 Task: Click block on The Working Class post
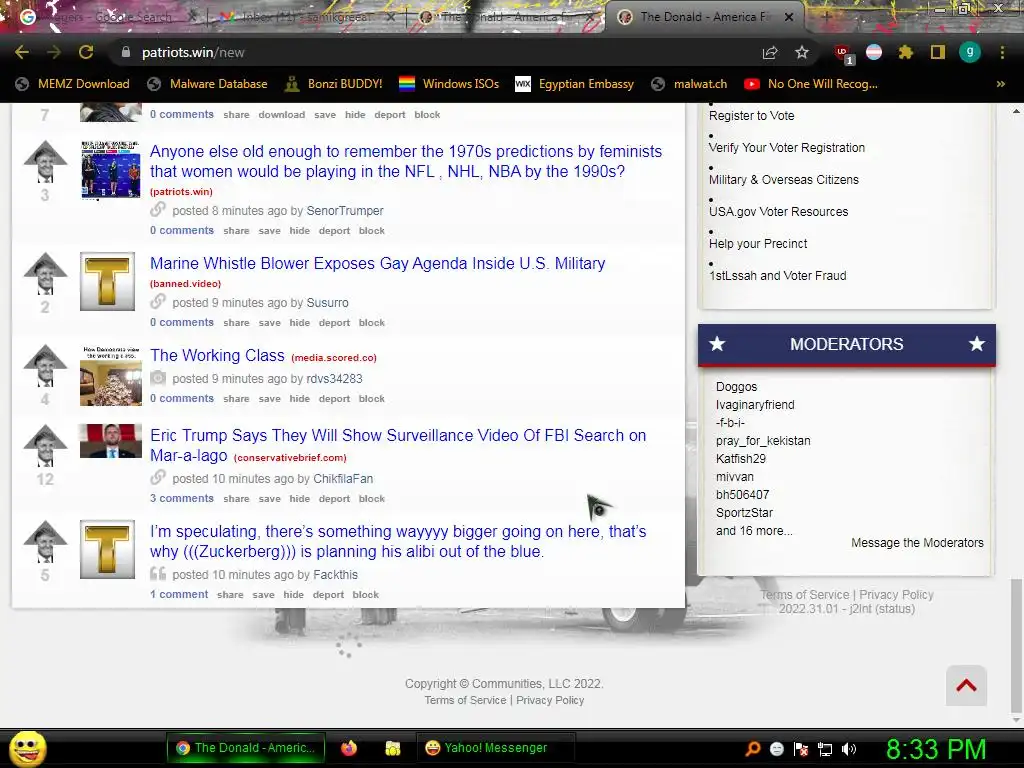[372, 398]
